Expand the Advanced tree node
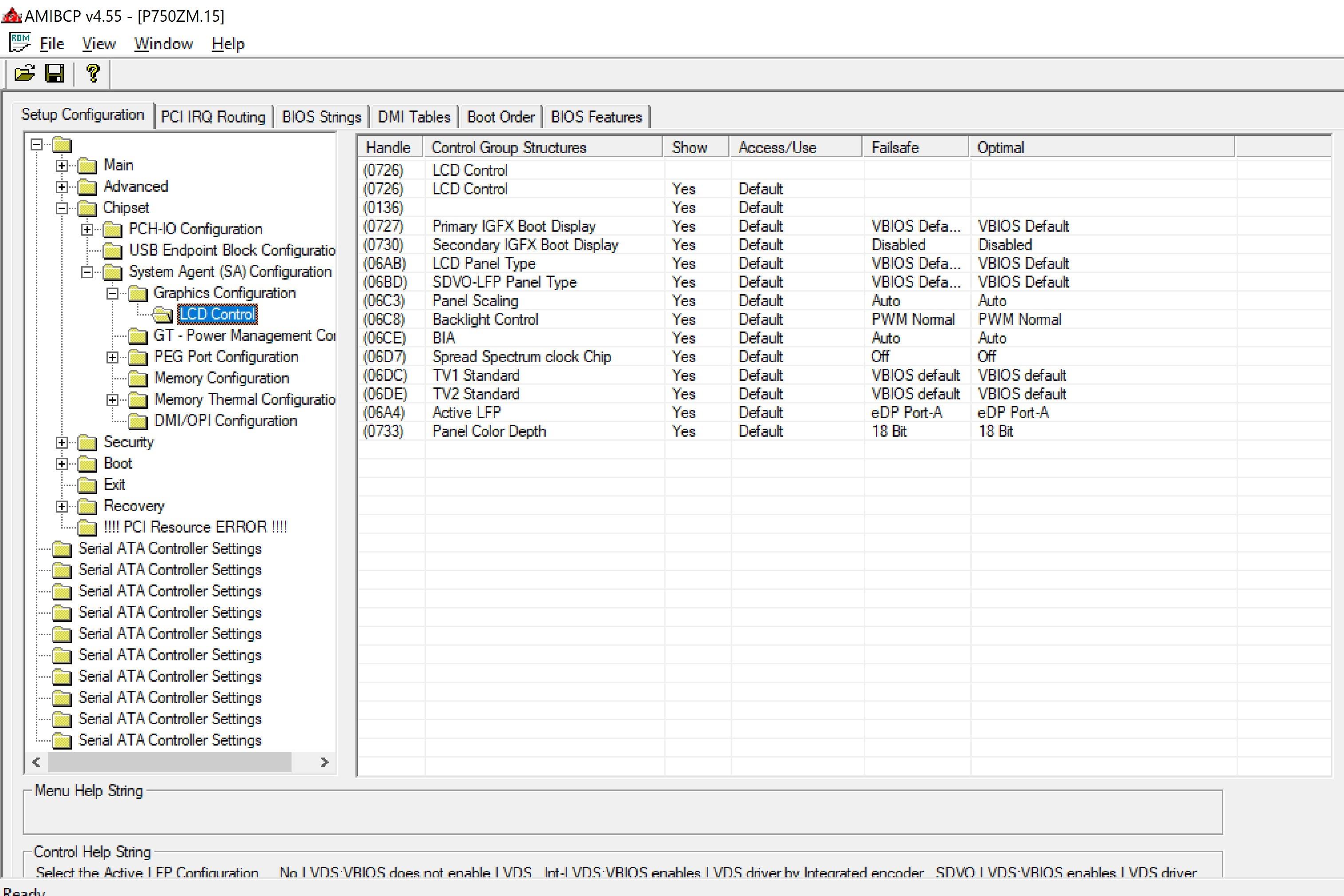This screenshot has height=896, width=1344. tap(62, 187)
